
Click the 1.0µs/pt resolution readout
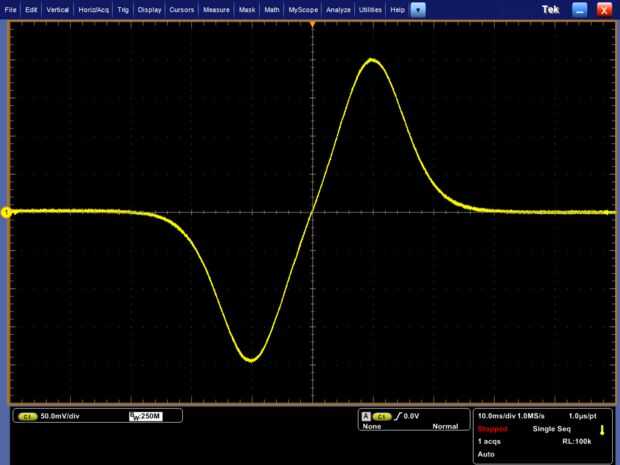coord(582,416)
